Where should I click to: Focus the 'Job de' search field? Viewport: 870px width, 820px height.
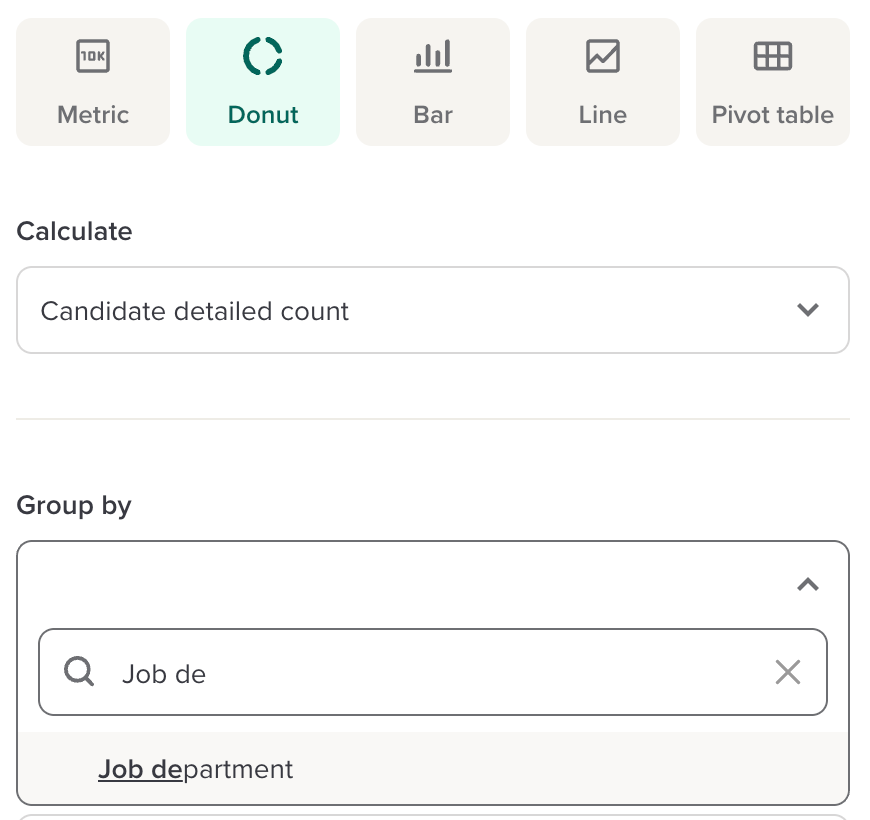coord(430,673)
